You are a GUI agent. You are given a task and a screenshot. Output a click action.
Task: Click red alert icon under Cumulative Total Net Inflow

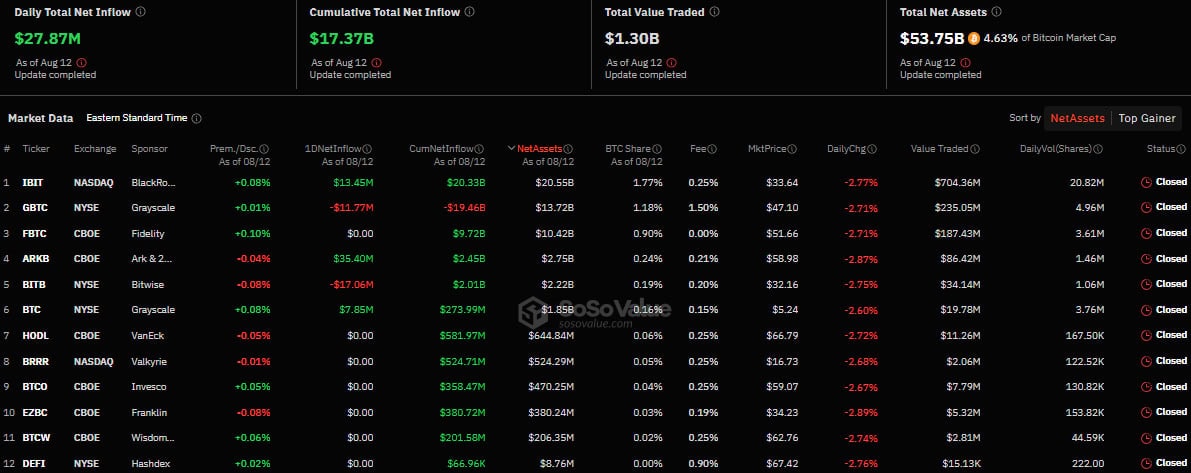tap(376, 63)
